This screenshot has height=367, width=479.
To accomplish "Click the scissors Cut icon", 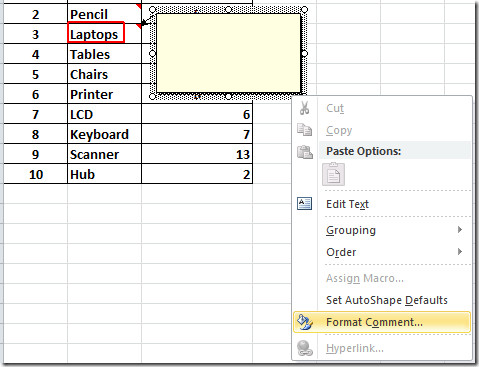I will (304, 108).
